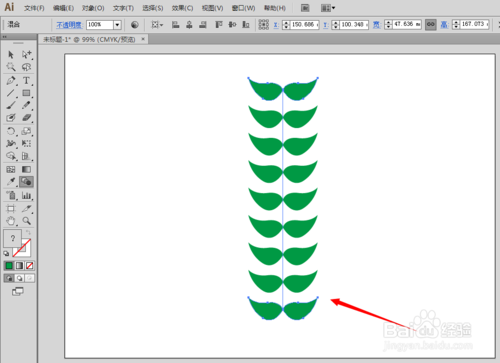Click the X coordinate value field
This screenshot has height=363, width=500.
[x=305, y=24]
